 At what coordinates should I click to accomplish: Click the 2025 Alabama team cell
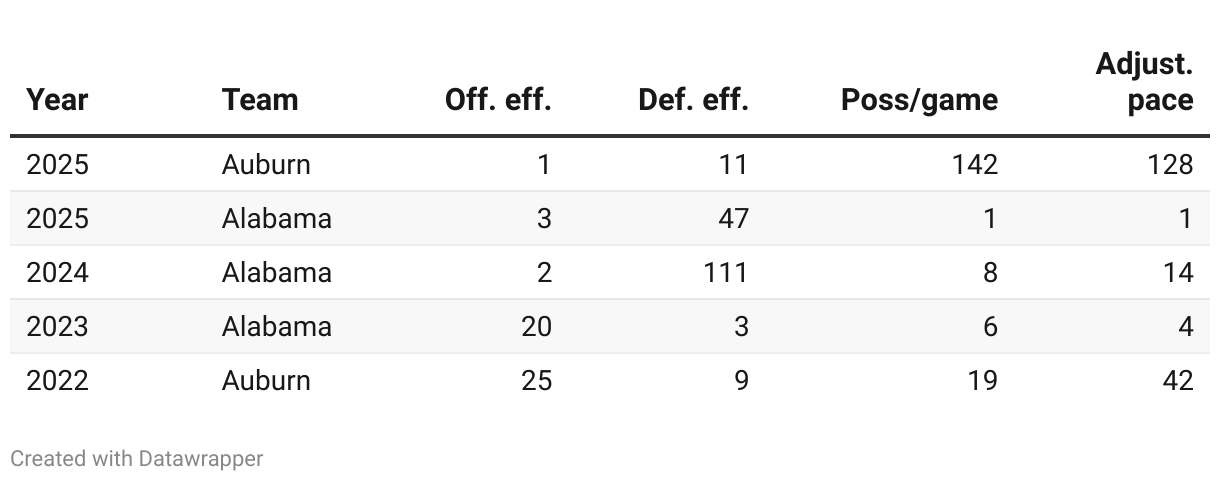pyautogui.click(x=277, y=218)
